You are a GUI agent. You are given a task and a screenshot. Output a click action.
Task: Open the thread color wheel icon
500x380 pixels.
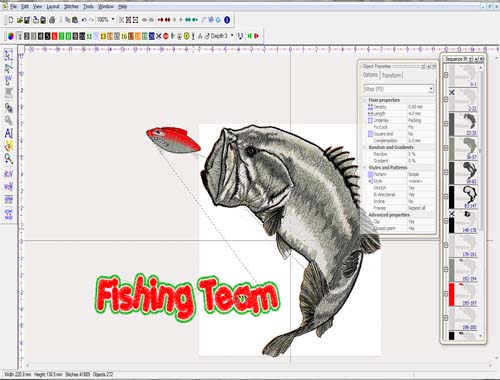point(11,36)
